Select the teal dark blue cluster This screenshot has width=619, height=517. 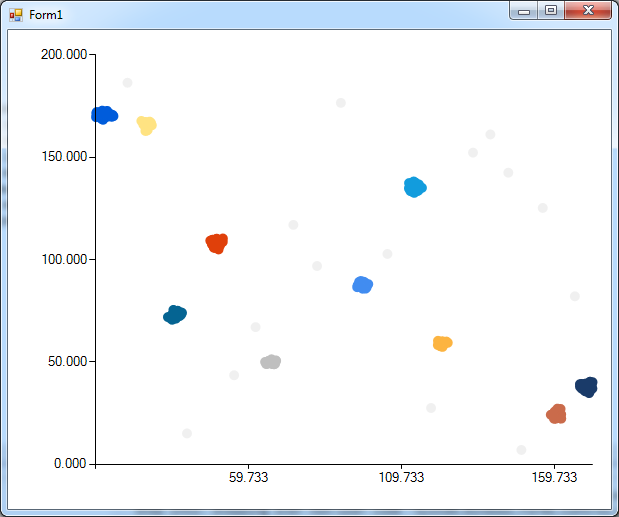[x=175, y=315]
